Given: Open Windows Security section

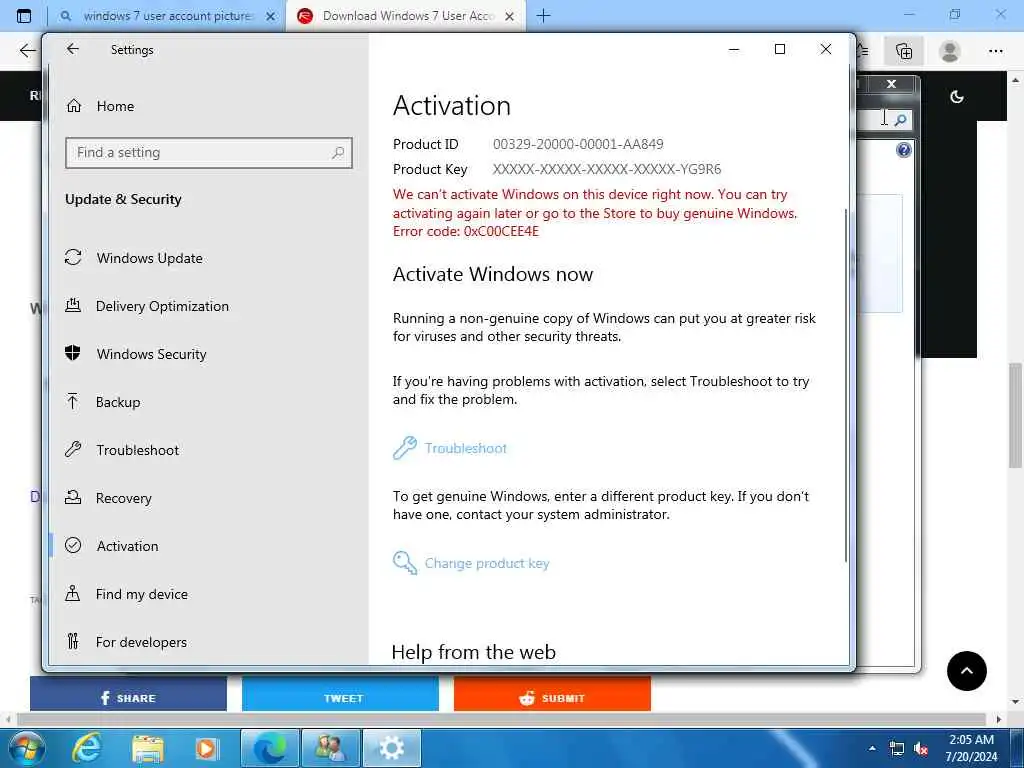Looking at the screenshot, I should [136, 354].
